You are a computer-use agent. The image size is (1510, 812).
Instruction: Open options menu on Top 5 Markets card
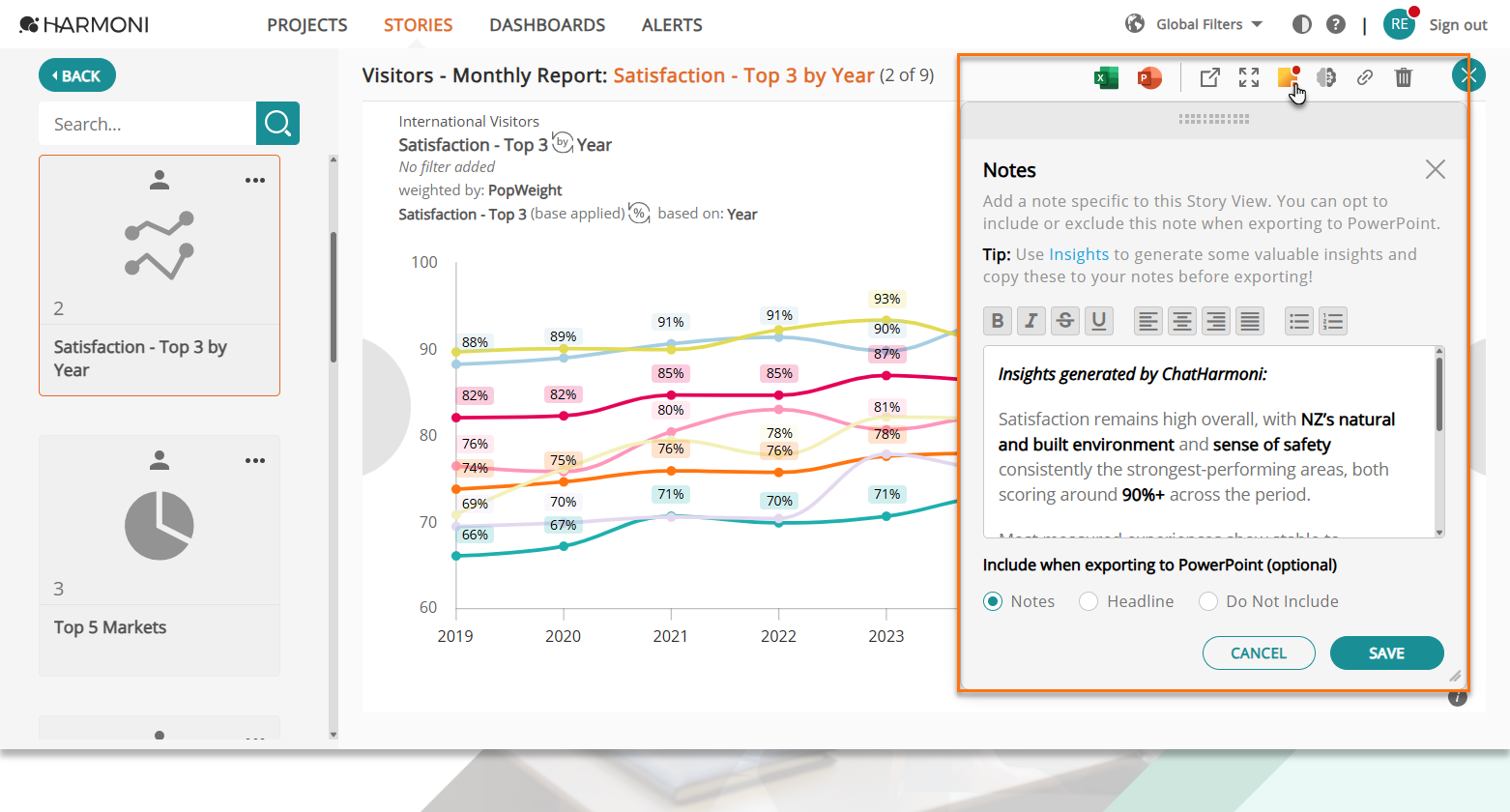(x=255, y=461)
